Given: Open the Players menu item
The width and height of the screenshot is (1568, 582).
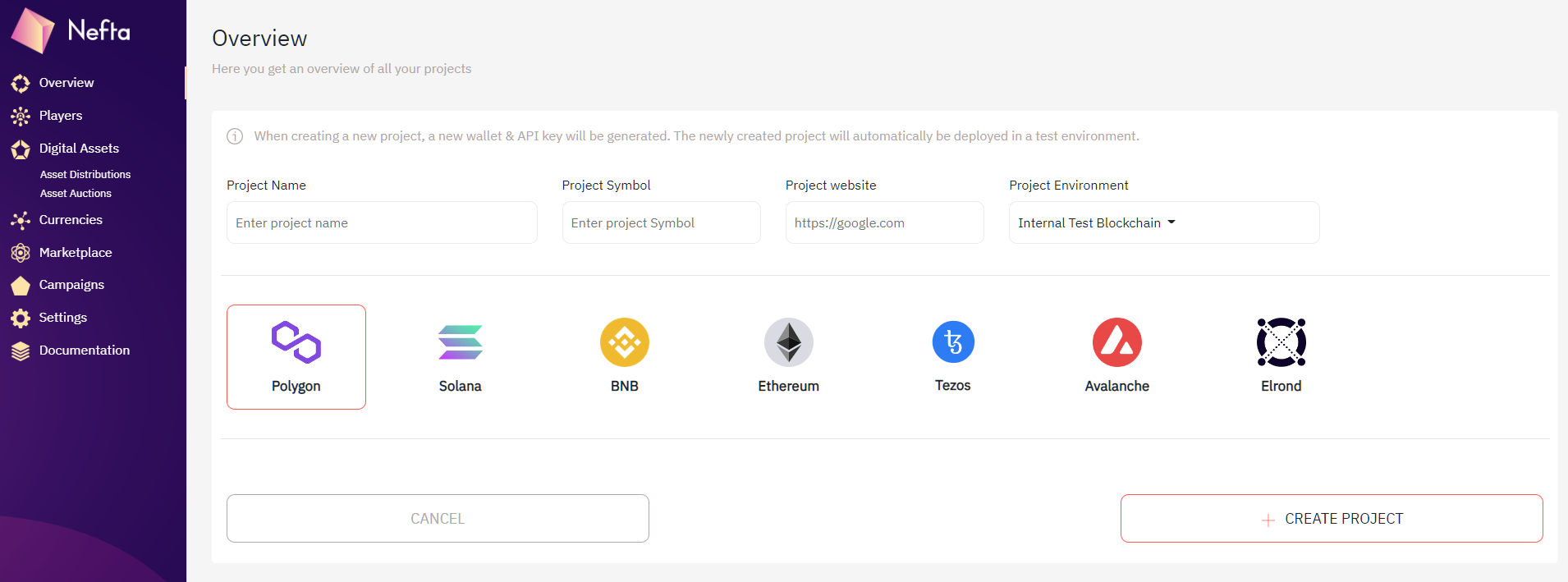Looking at the screenshot, I should pyautogui.click(x=61, y=116).
